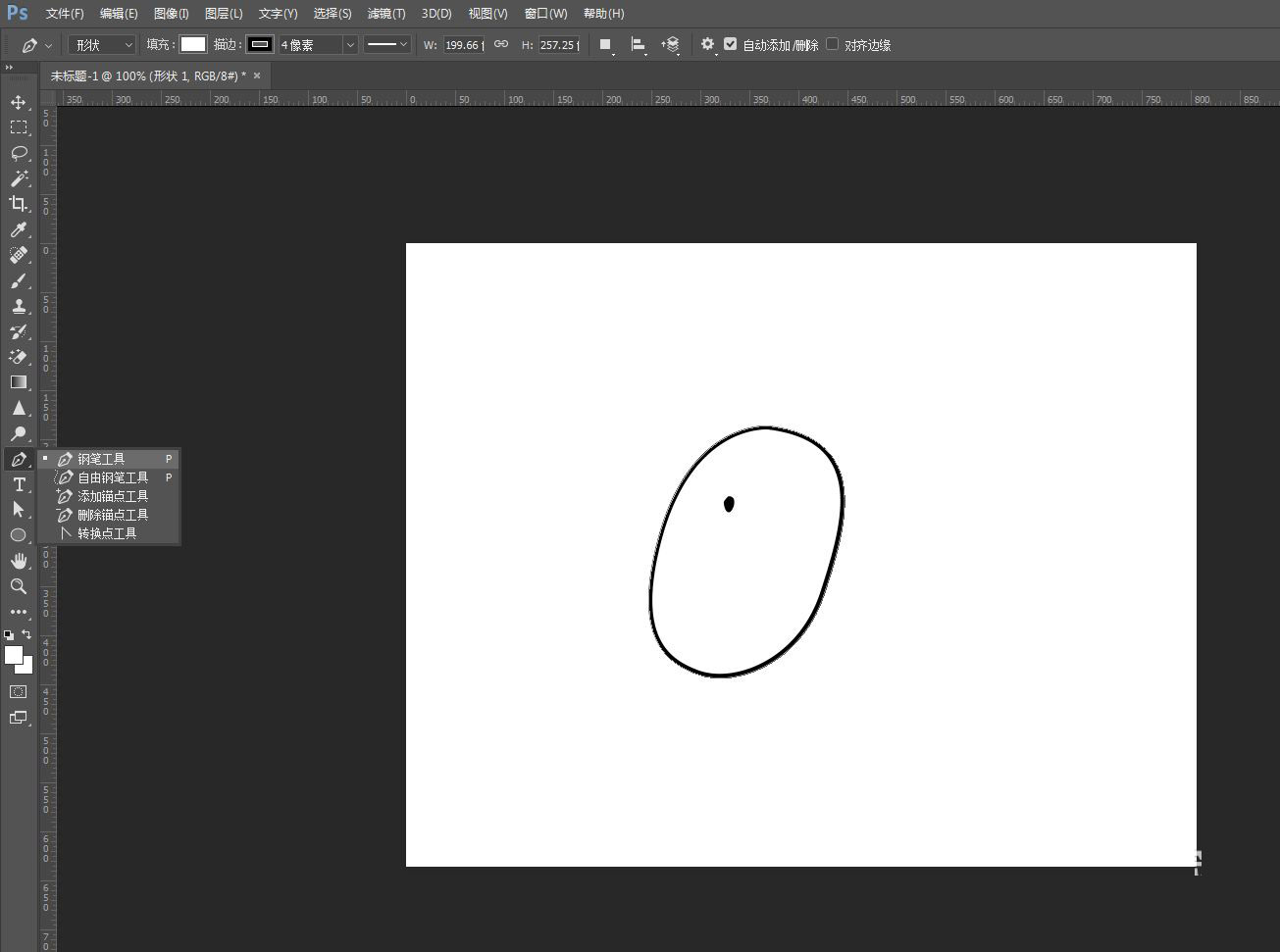Open the 形状 tool mode dropdown

(x=103, y=45)
